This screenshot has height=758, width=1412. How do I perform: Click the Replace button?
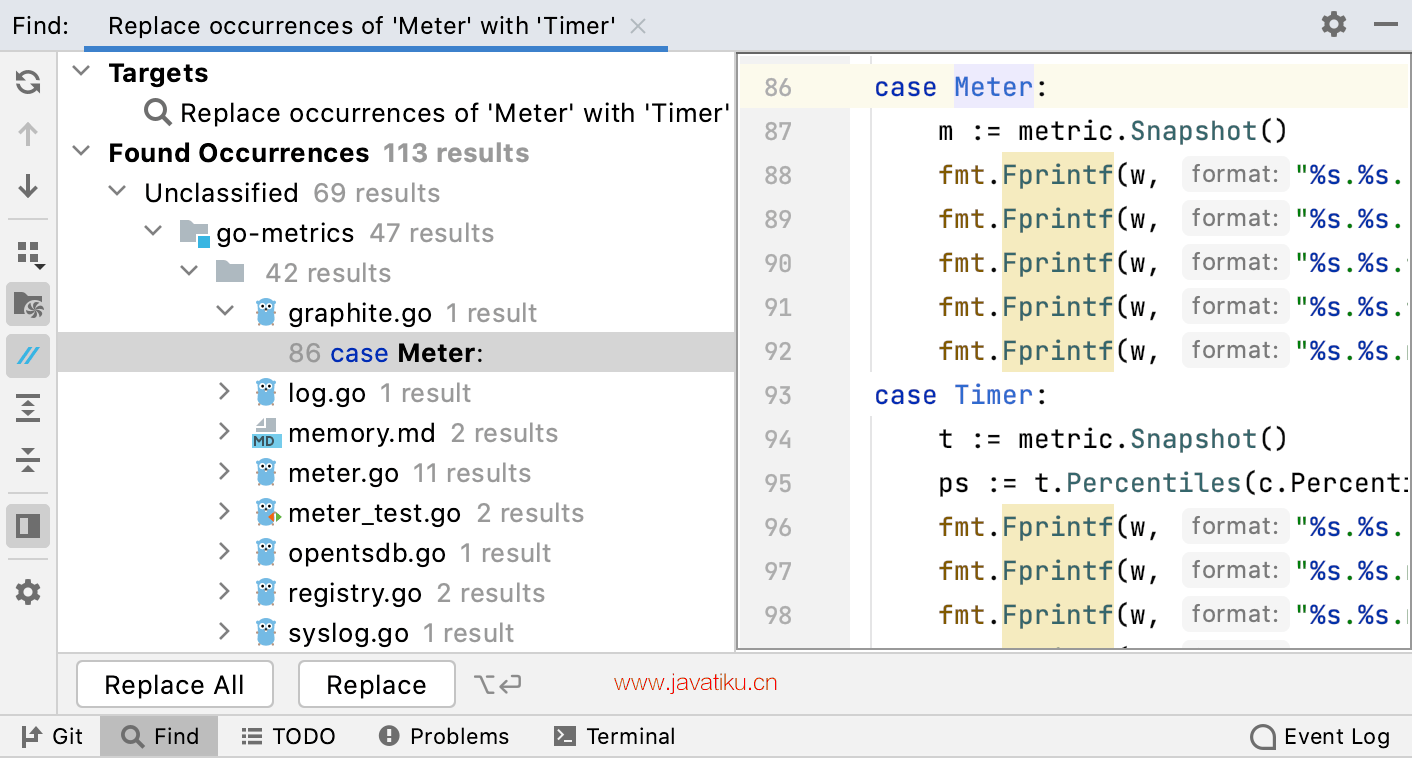pyautogui.click(x=376, y=684)
